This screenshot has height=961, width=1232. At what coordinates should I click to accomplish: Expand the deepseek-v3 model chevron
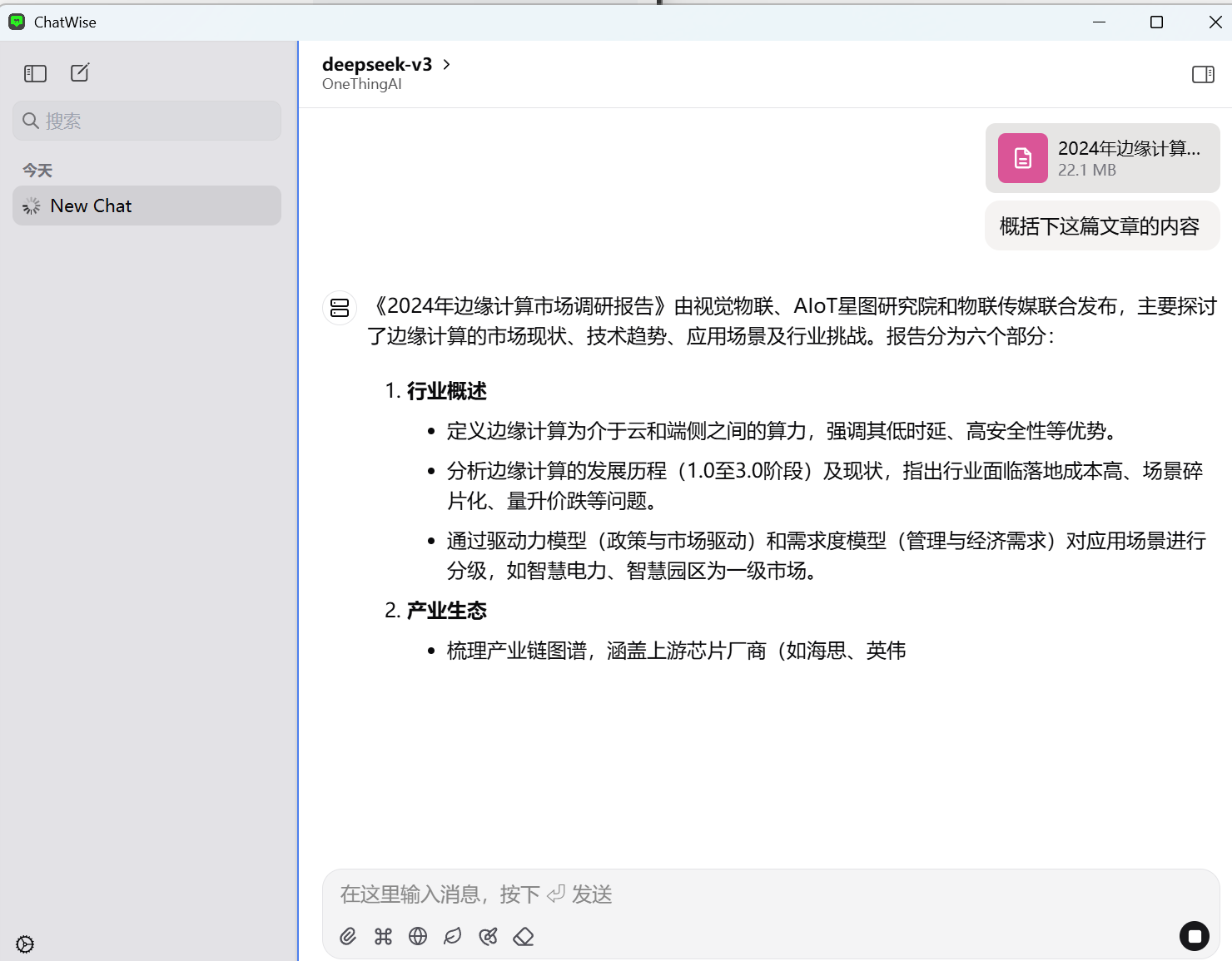tap(447, 64)
